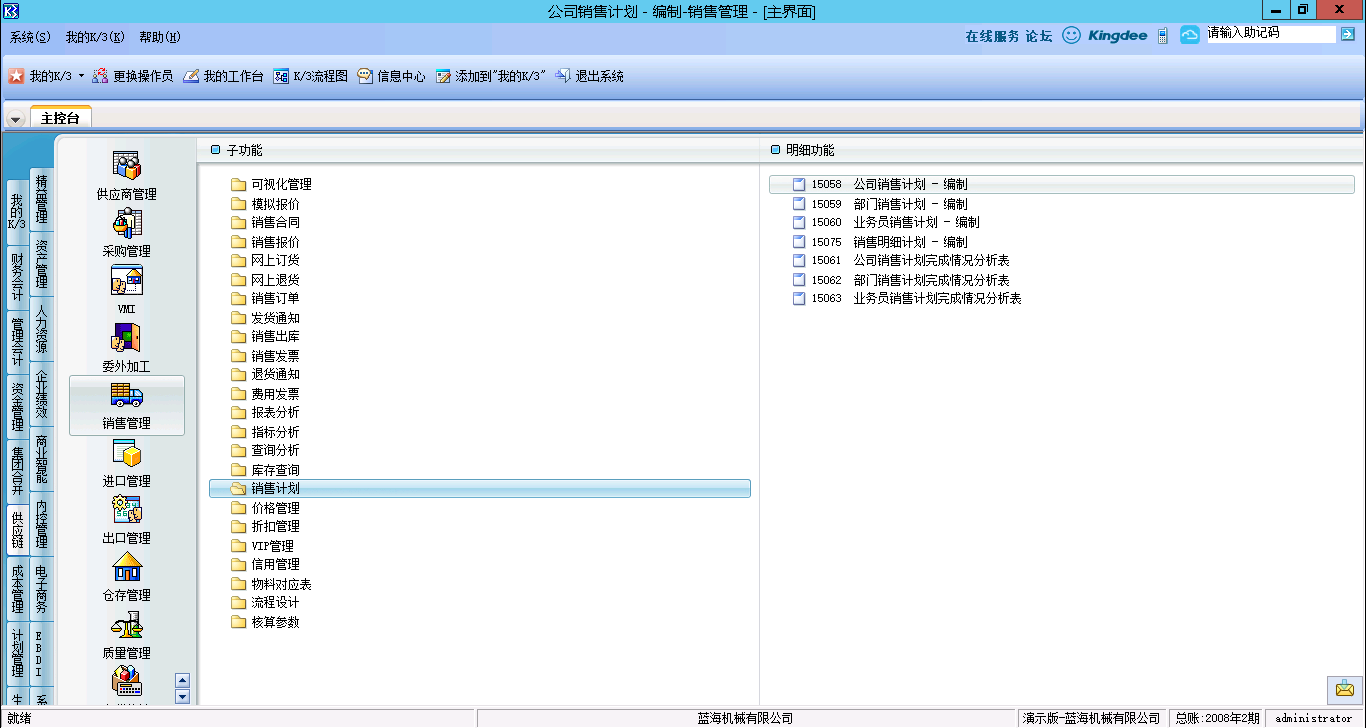Click the cloud icon near search box
Viewport: 1366px width, 728px height.
click(1190, 35)
